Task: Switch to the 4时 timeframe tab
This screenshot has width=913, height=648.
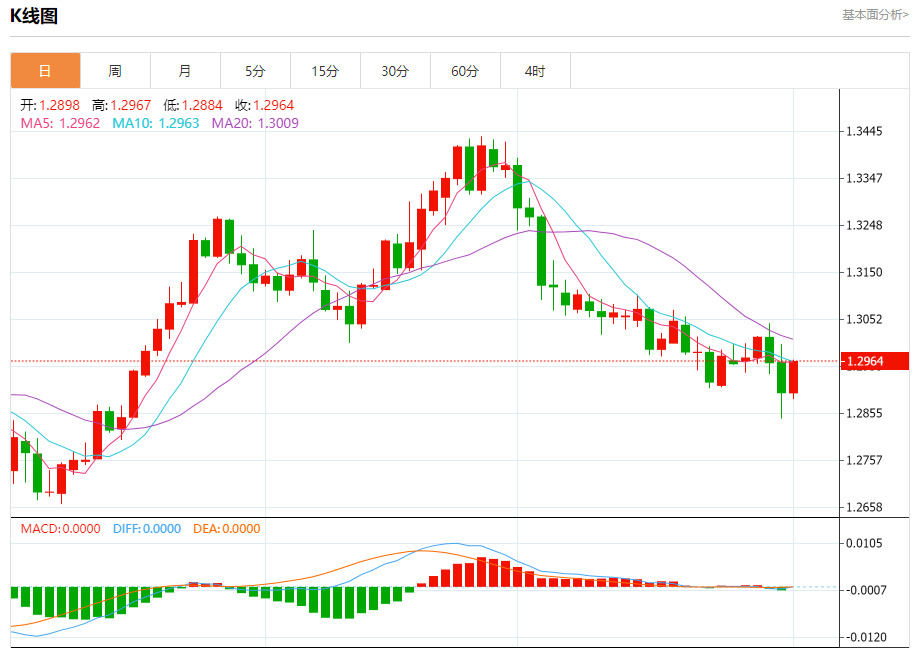Action: coord(535,71)
